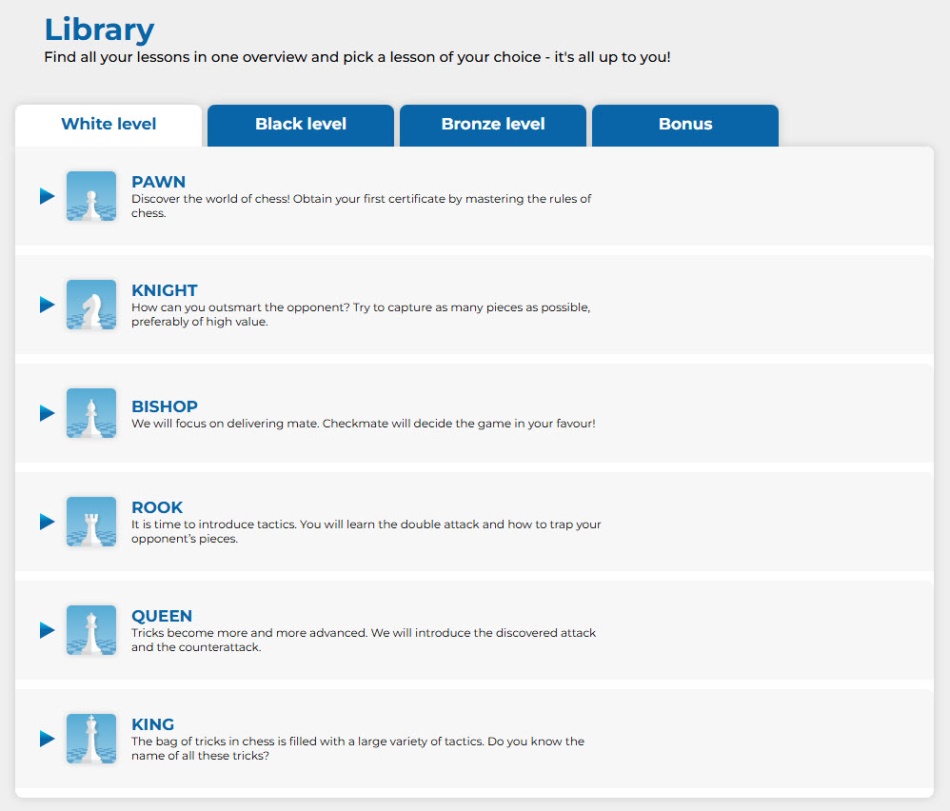This screenshot has height=811, width=950.
Task: Open the KNIGHT lesson title link
Action: [164, 291]
